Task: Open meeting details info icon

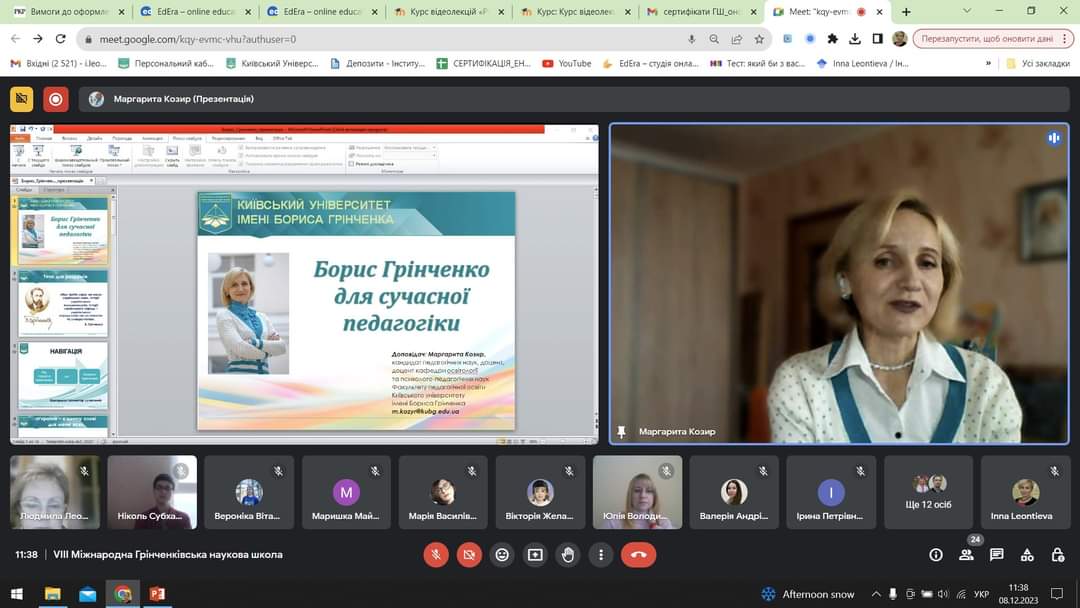Action: pos(936,554)
